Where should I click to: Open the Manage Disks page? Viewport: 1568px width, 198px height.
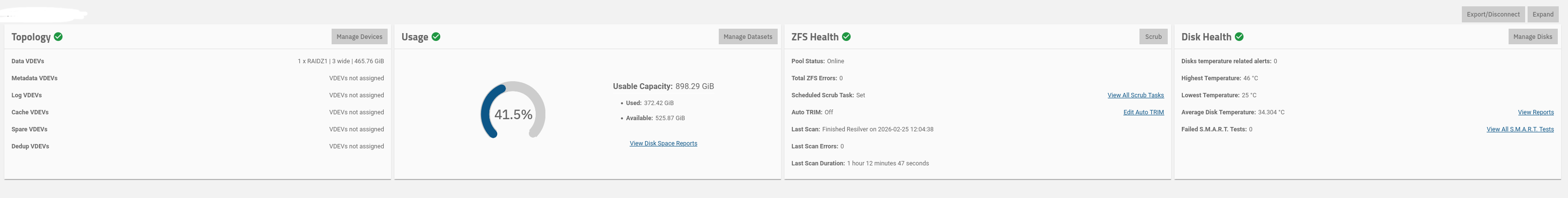point(1532,36)
